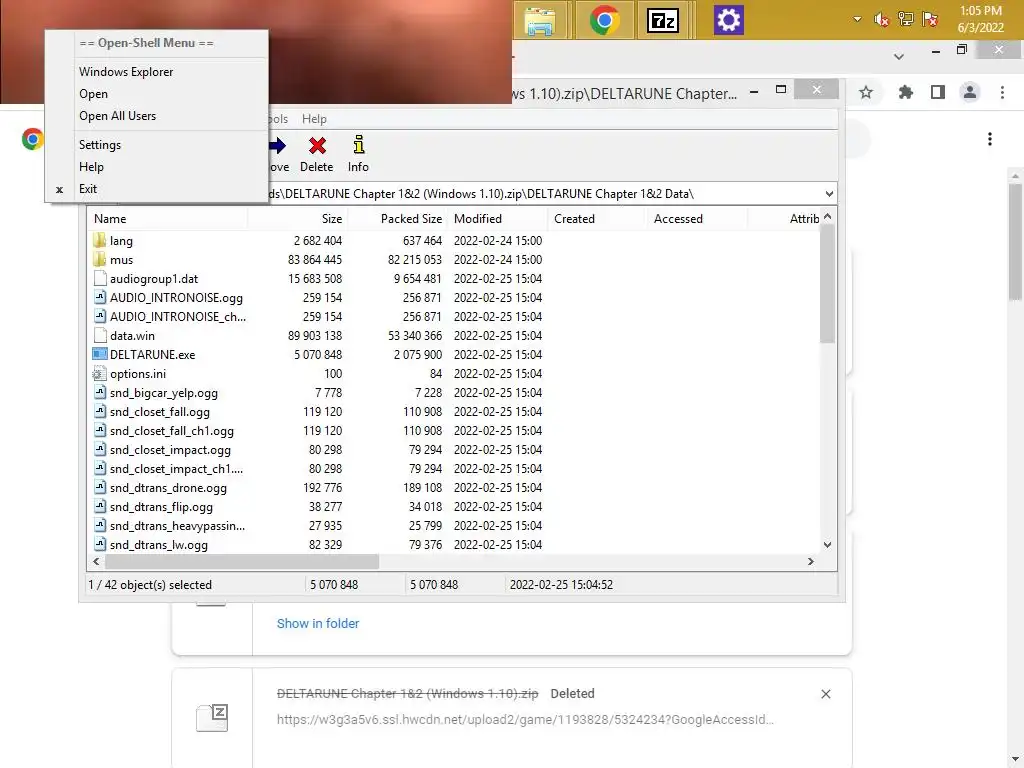
Task: Click the Move arrow icon in 7-Zip toolbar
Action: (x=278, y=146)
